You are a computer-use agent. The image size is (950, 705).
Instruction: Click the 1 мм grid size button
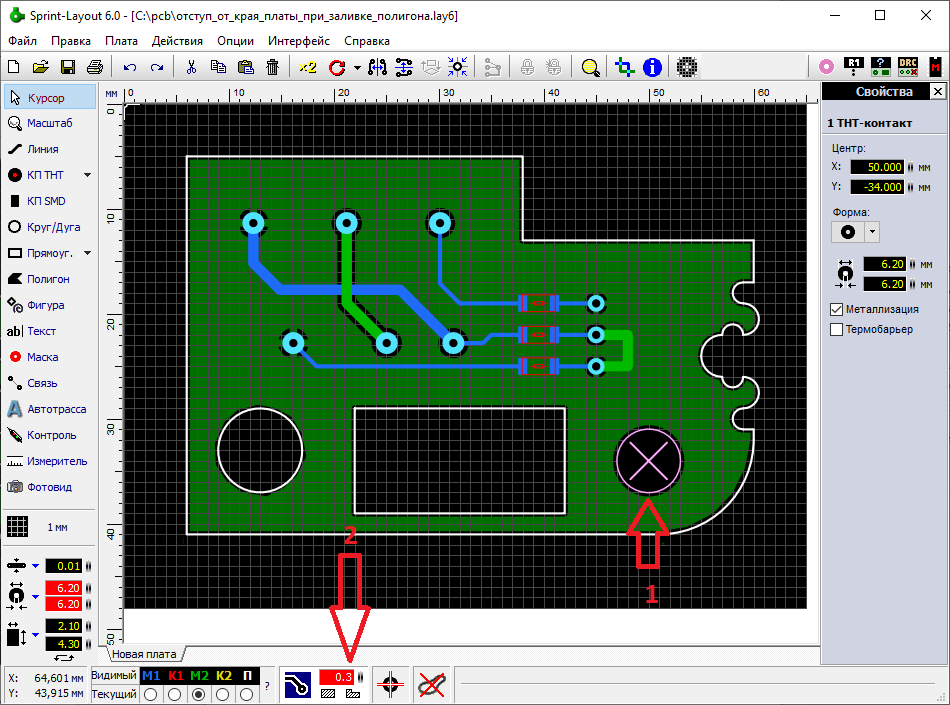point(48,526)
